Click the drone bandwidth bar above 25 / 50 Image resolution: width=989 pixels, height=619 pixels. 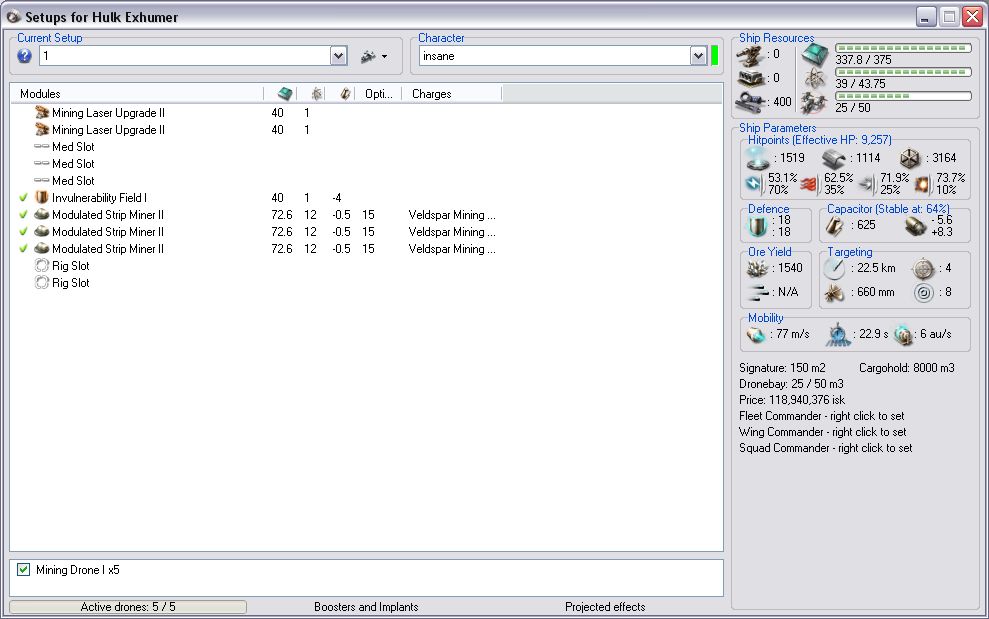tap(903, 96)
